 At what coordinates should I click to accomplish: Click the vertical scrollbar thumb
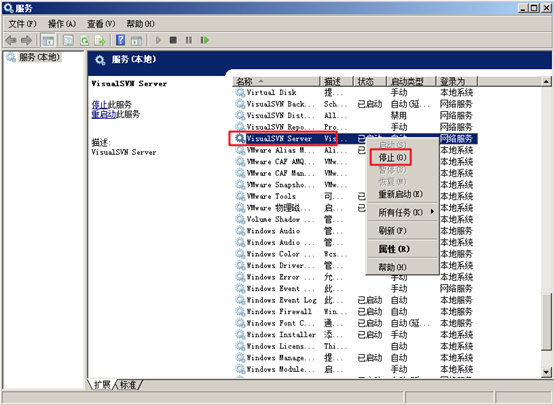coord(546,322)
